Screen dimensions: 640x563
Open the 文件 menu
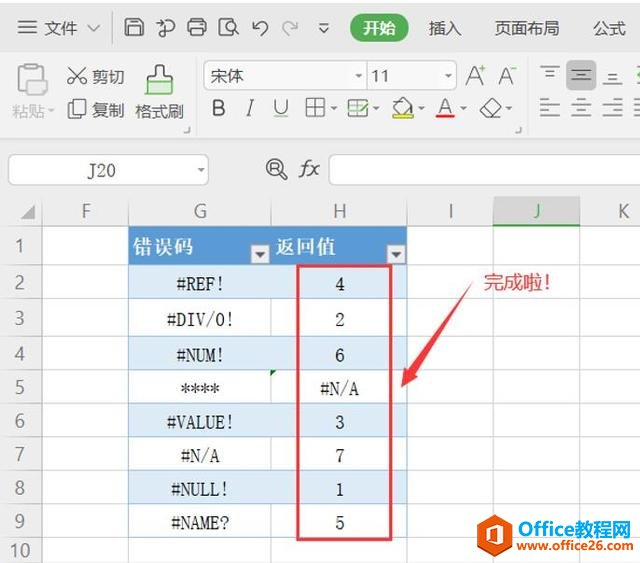pos(60,28)
